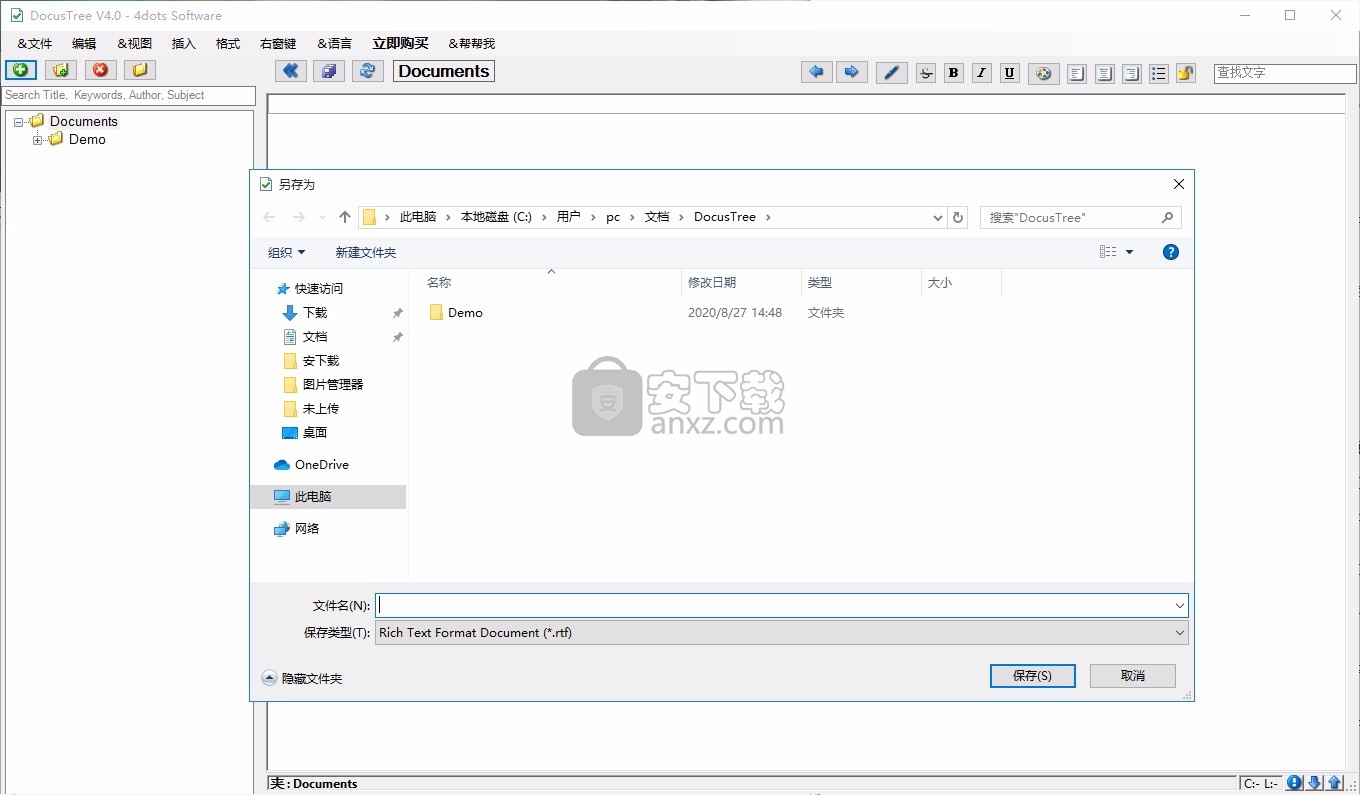The image size is (1360, 795).
Task: Open the 语言 menu
Action: (x=335, y=44)
